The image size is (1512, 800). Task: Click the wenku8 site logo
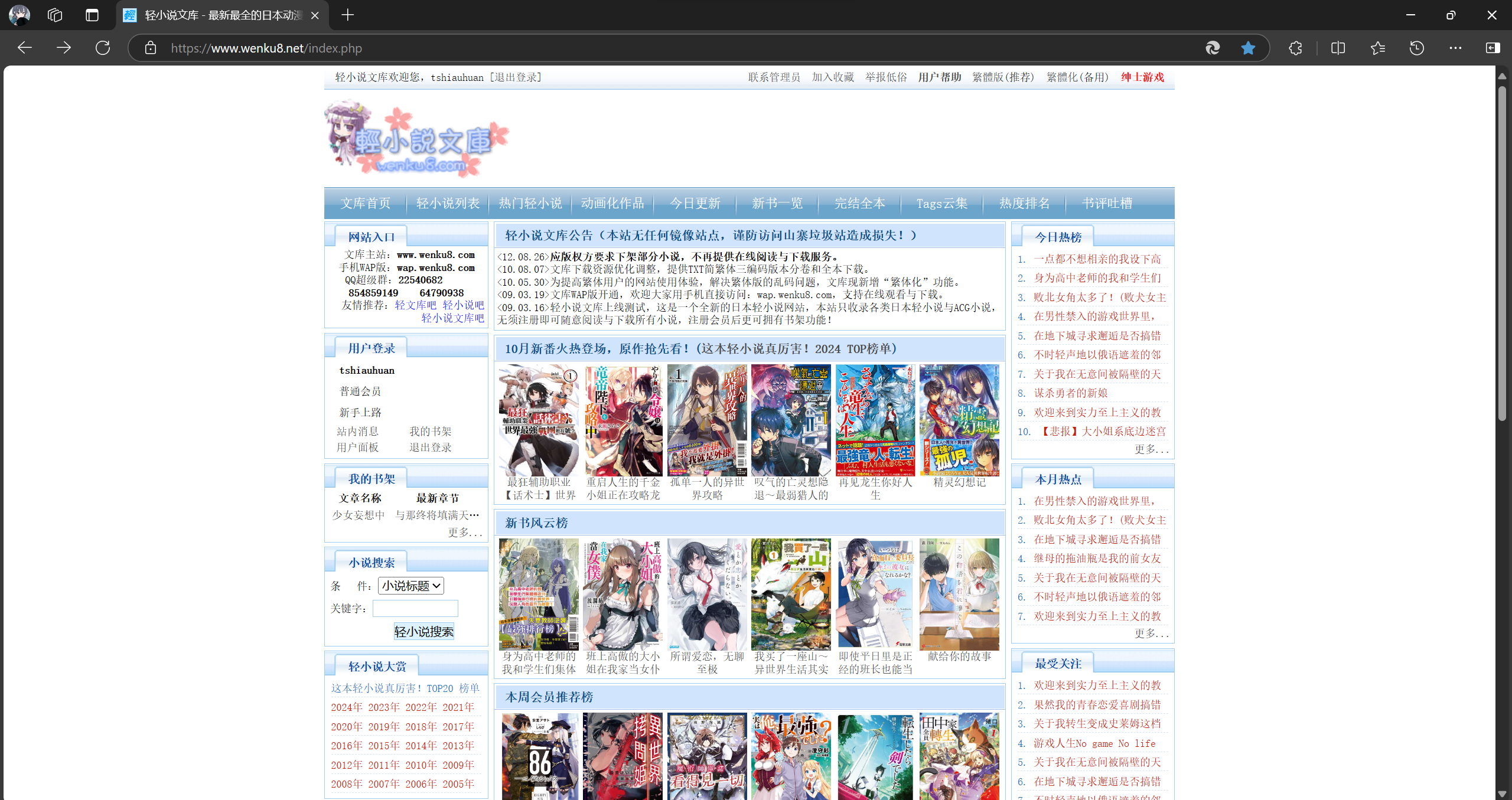416,139
